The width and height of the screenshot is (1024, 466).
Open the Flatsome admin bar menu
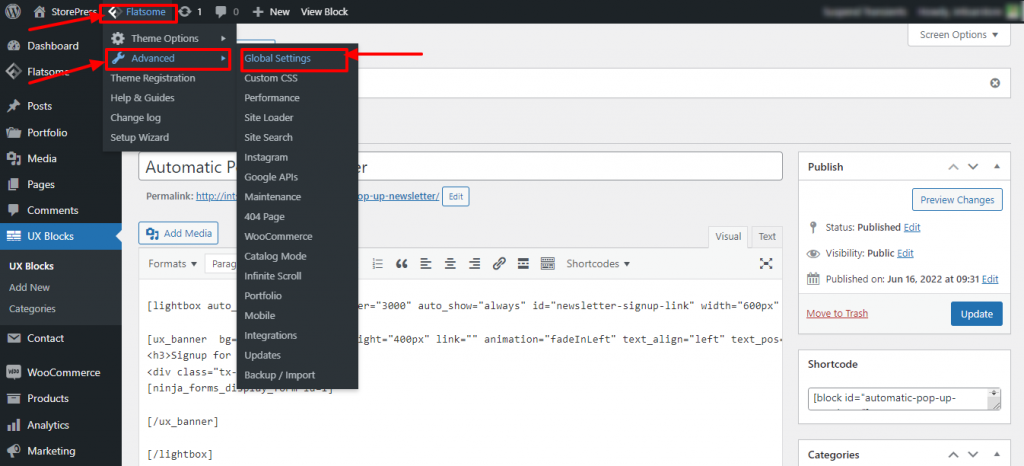pos(138,11)
